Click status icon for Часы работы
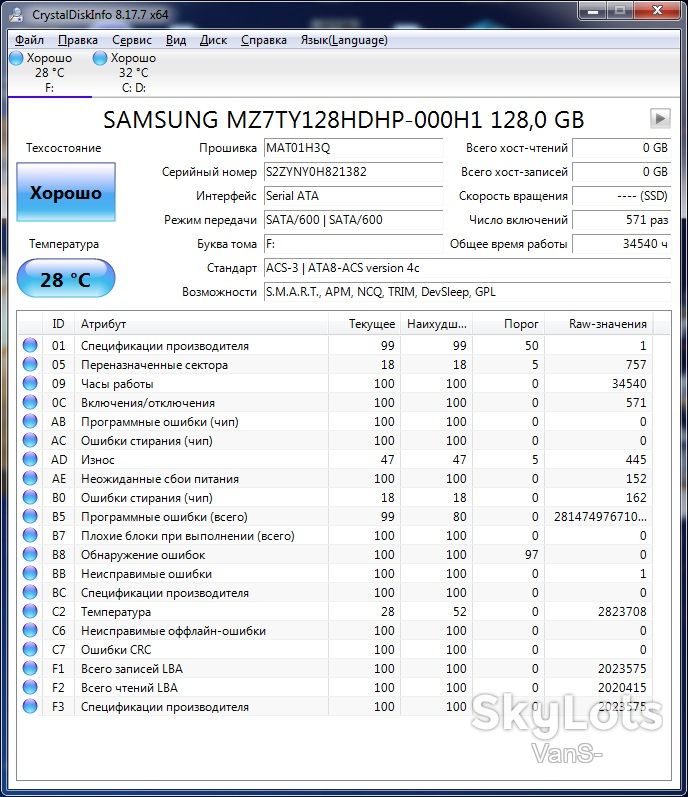 [x=30, y=383]
